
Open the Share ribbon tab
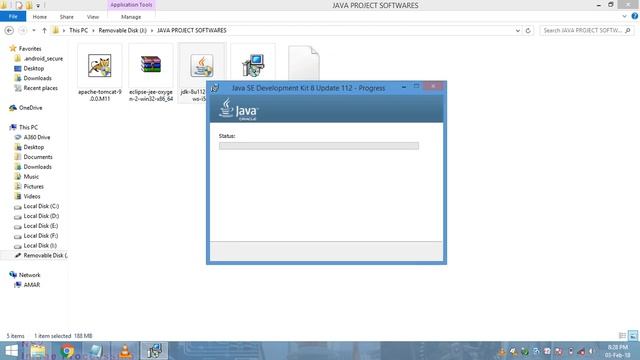pyautogui.click(x=67, y=17)
